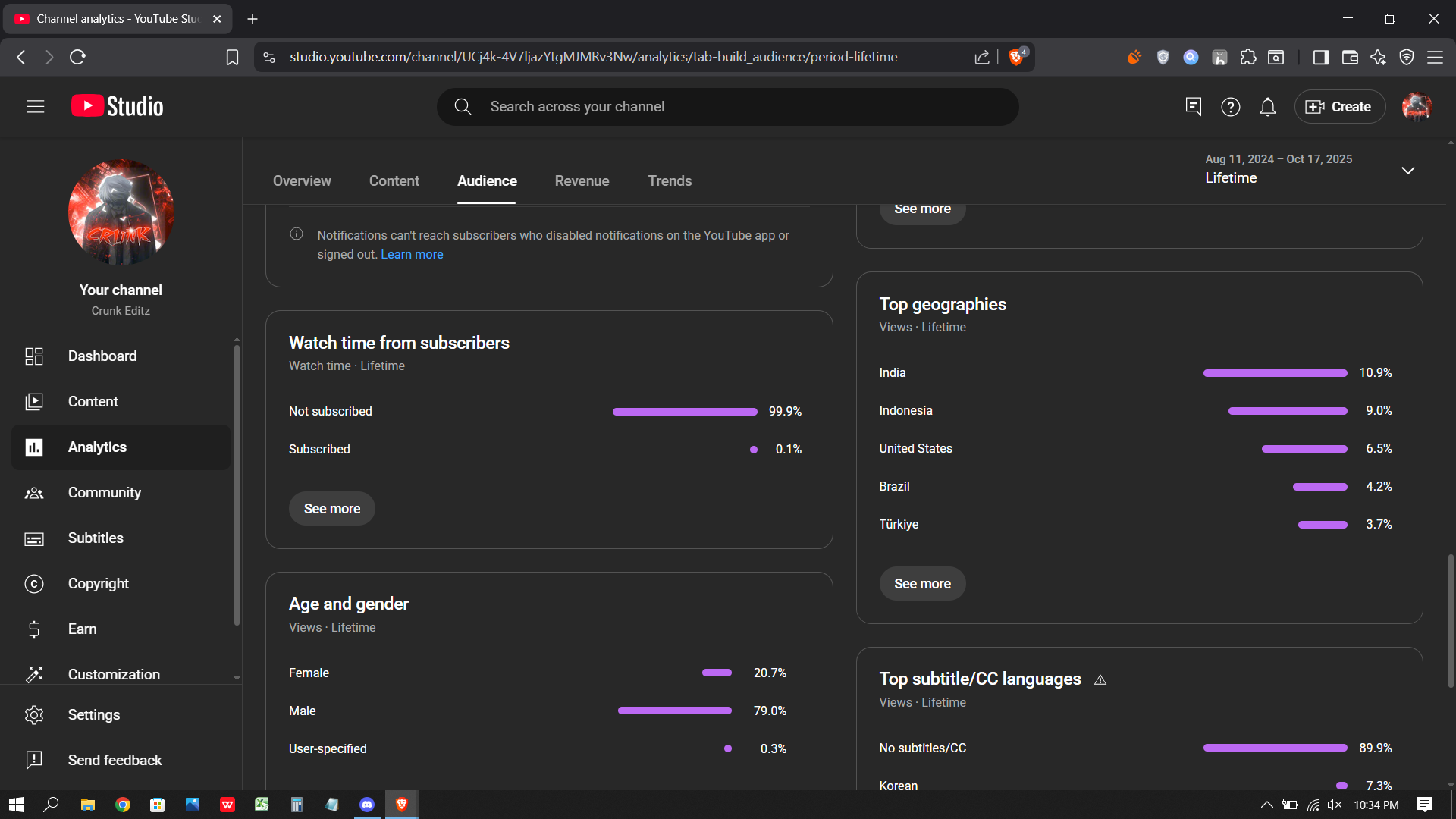Screen dimensions: 1456x819
Task: Click the Search across your channel field
Action: click(x=728, y=107)
